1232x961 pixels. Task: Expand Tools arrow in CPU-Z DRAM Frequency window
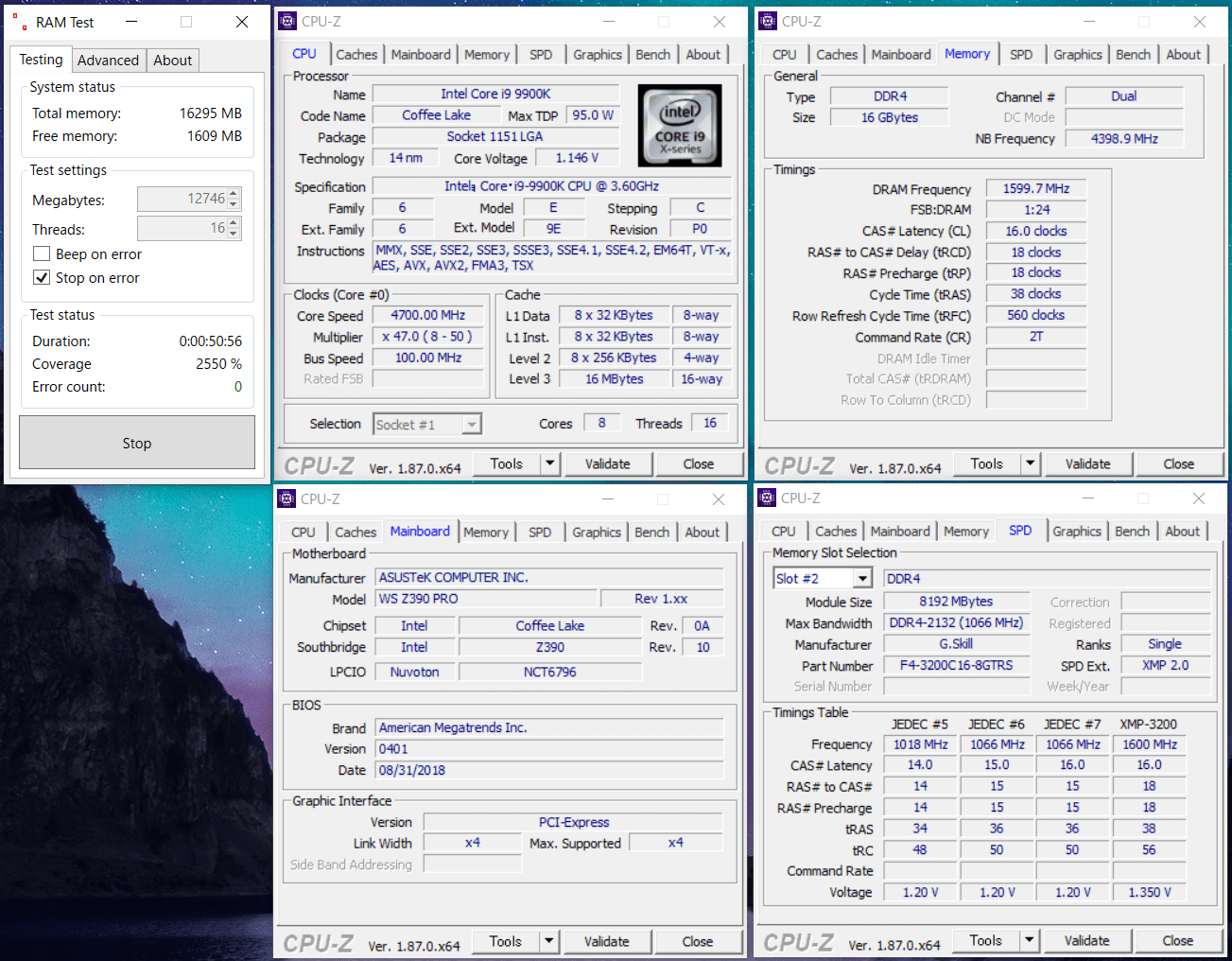(1031, 463)
